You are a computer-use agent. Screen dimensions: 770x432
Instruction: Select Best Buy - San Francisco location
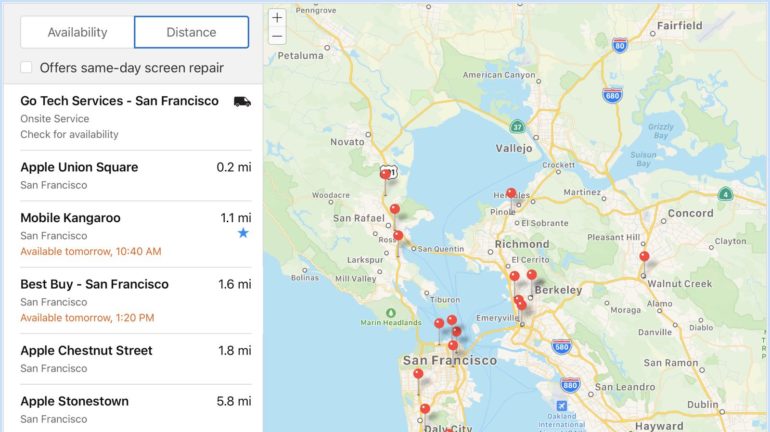pyautogui.click(x=94, y=284)
